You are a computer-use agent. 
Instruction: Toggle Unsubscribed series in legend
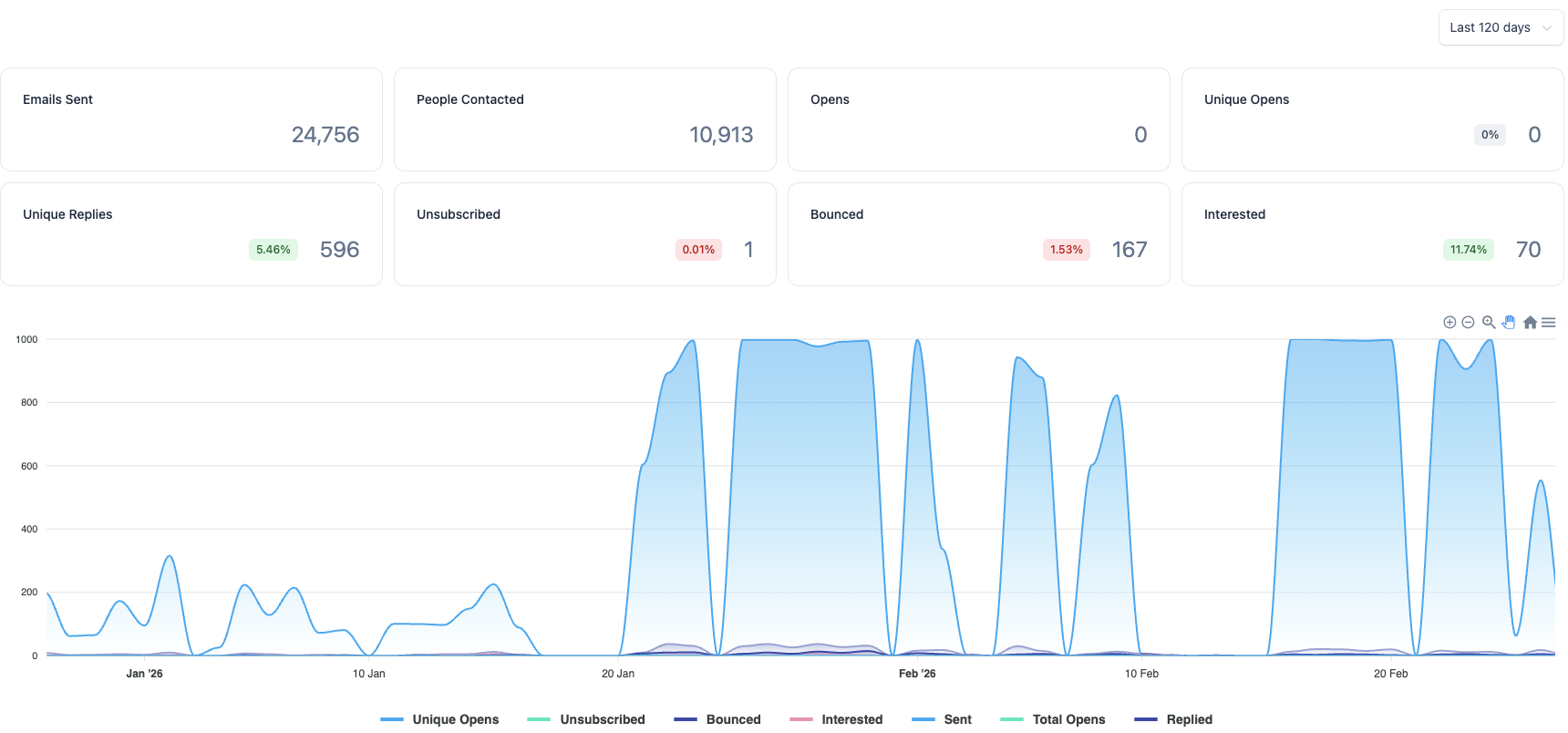586,719
